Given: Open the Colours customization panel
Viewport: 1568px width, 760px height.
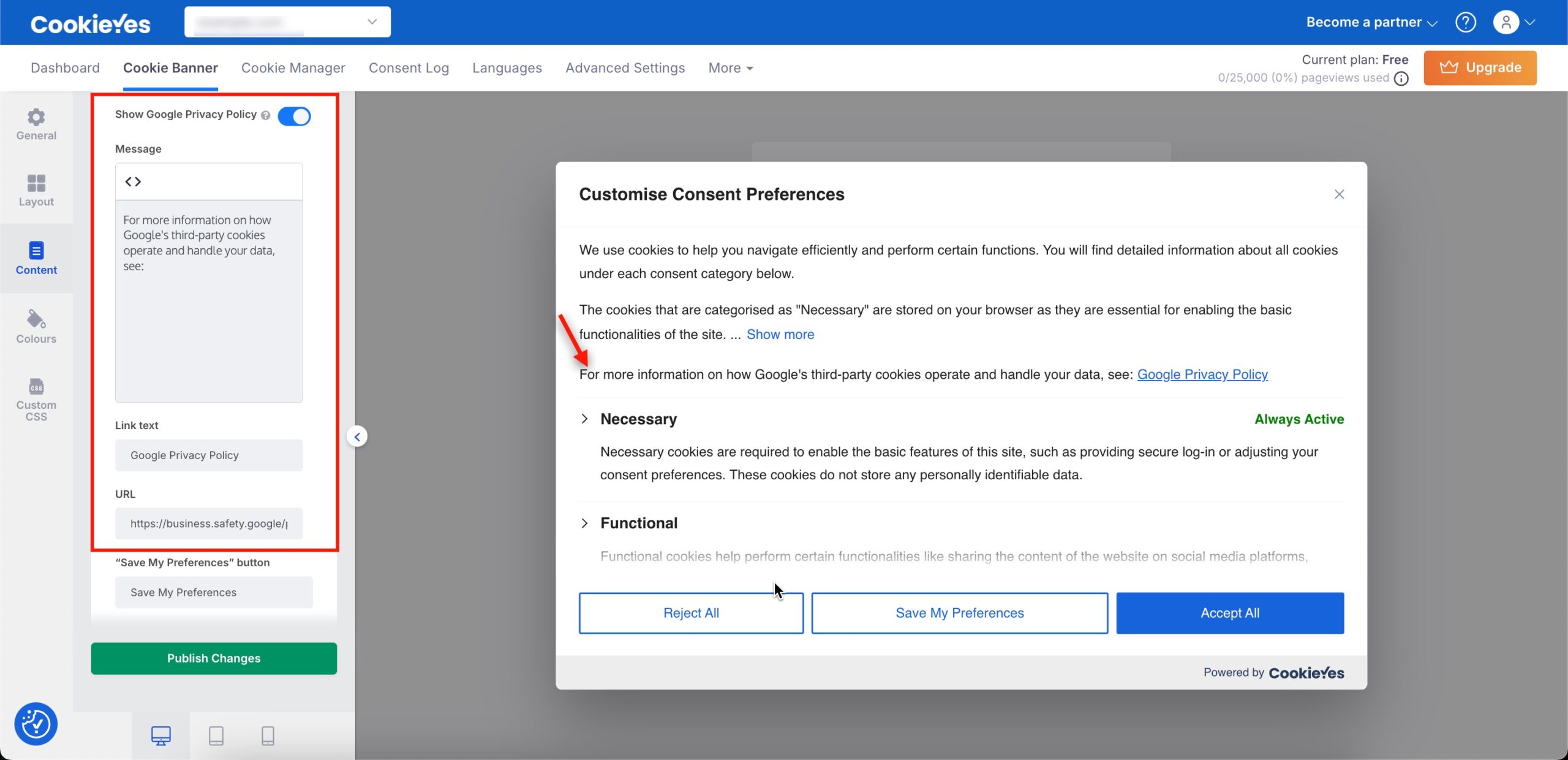Looking at the screenshot, I should point(36,328).
